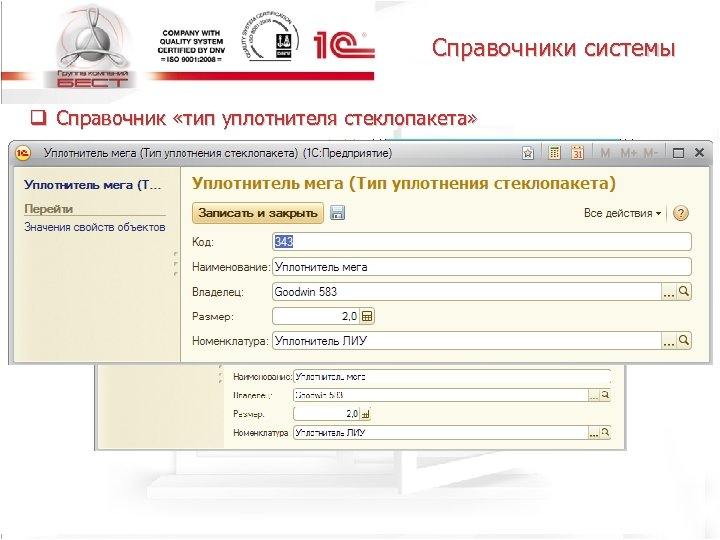
Task: Click the red 1C logo in the slide header
Action: tap(343, 45)
